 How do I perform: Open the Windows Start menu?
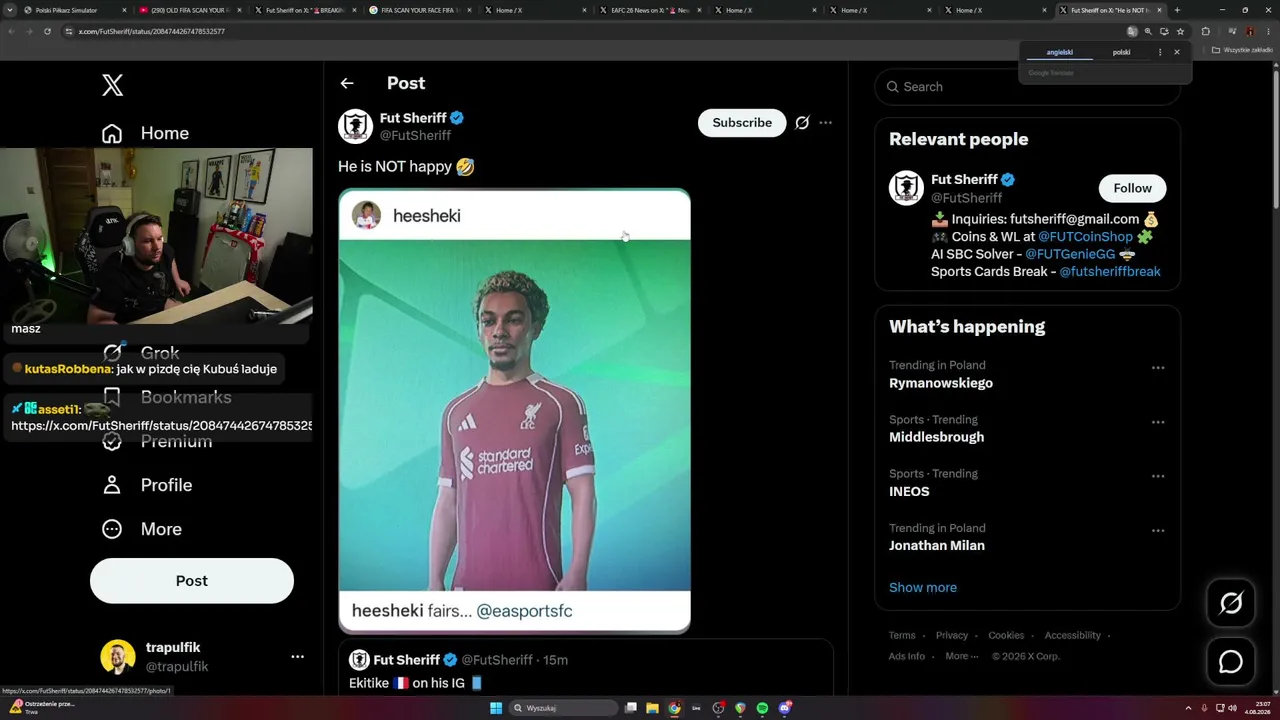tap(495, 708)
